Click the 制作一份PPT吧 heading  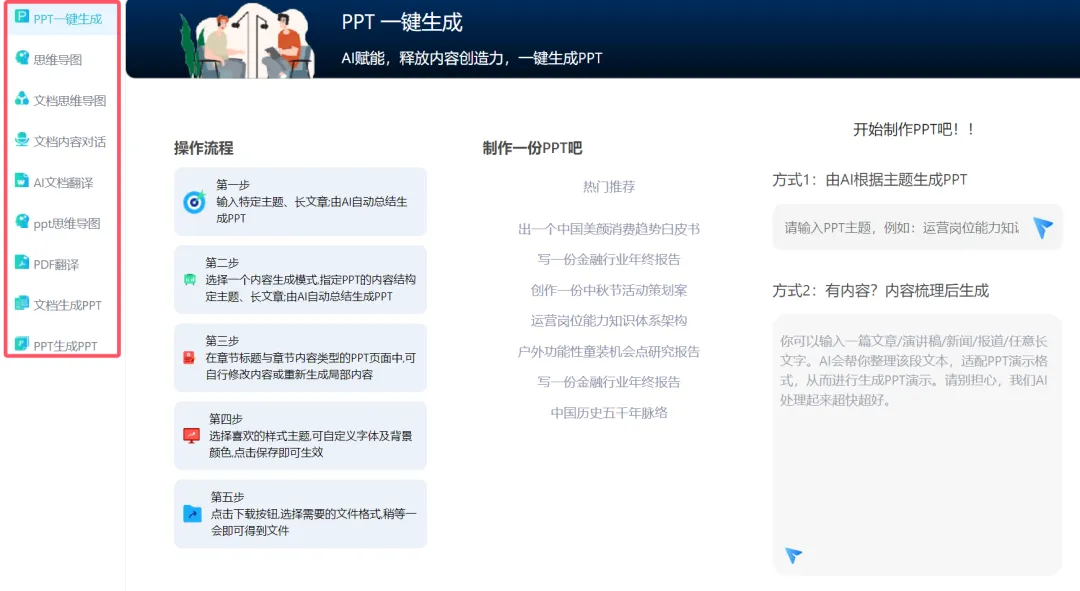click(532, 148)
